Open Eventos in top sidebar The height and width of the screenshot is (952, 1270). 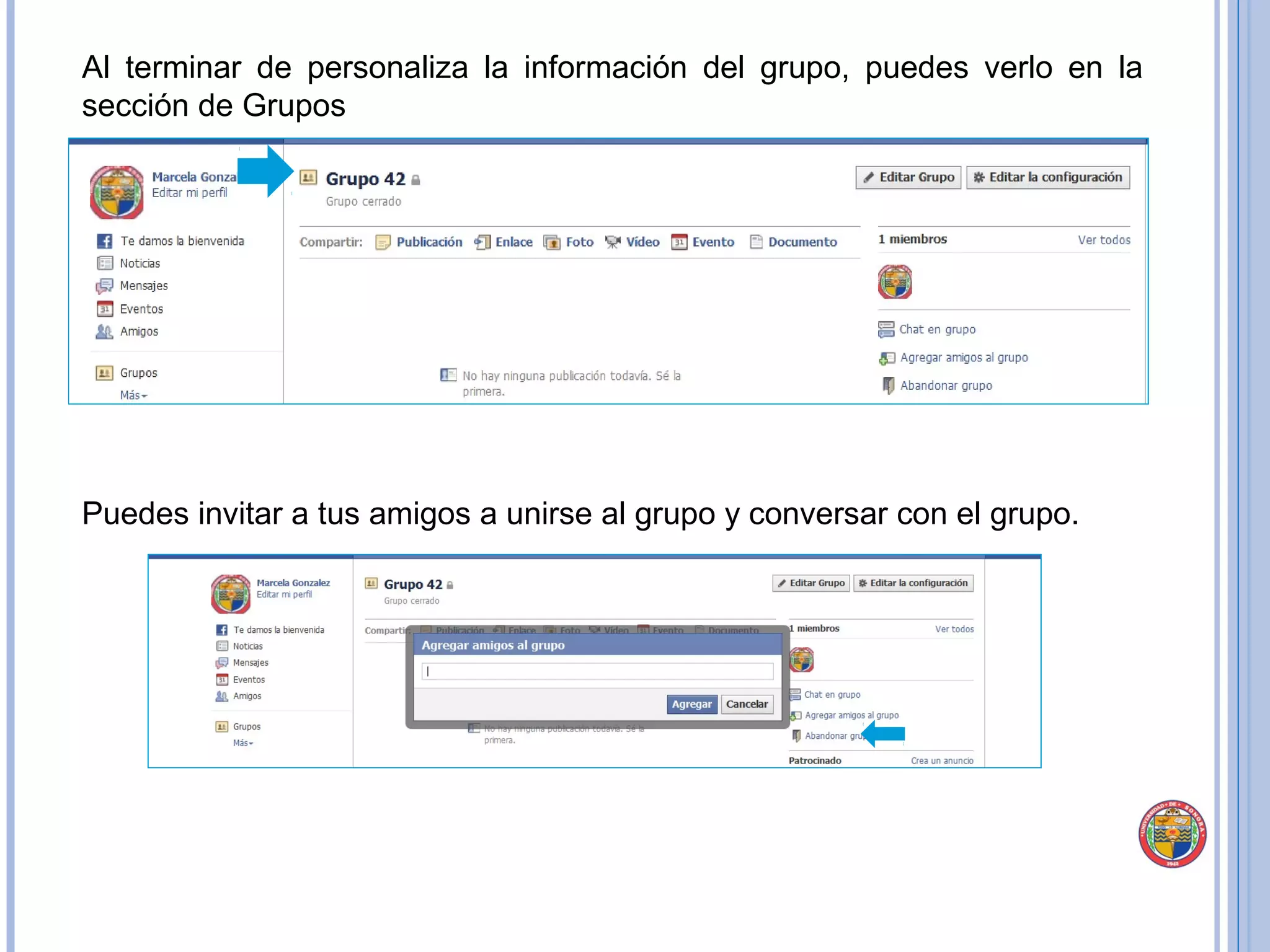click(141, 309)
